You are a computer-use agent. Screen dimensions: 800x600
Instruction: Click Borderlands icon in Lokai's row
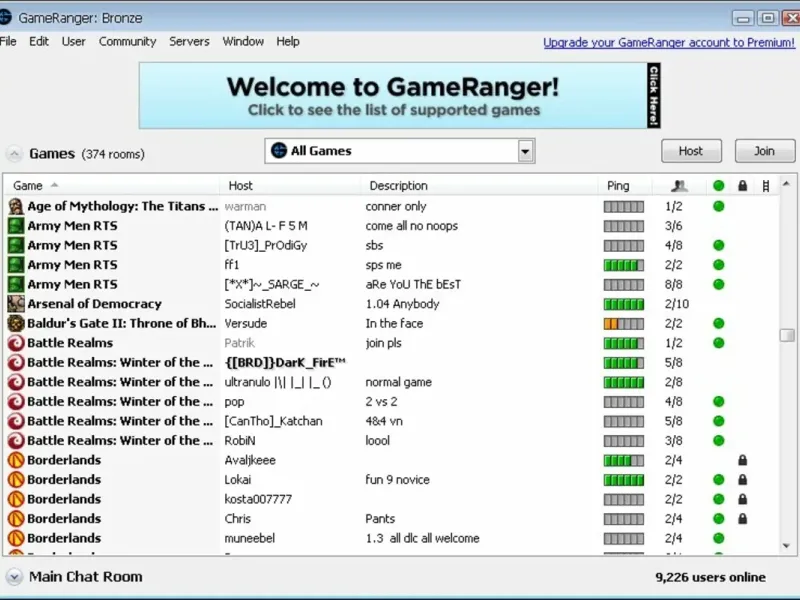coord(16,480)
